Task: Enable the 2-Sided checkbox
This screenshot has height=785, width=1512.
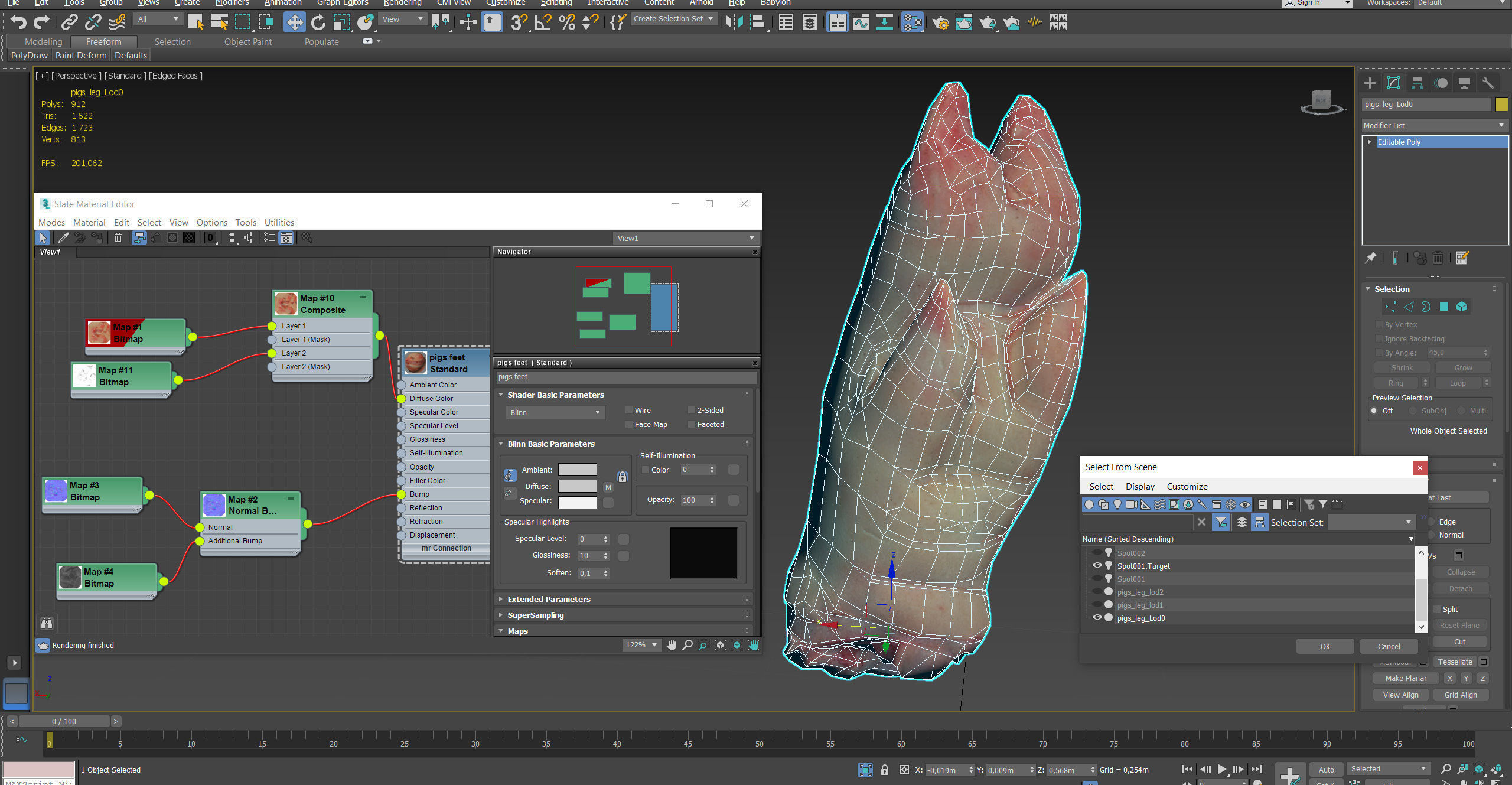Action: coord(692,410)
